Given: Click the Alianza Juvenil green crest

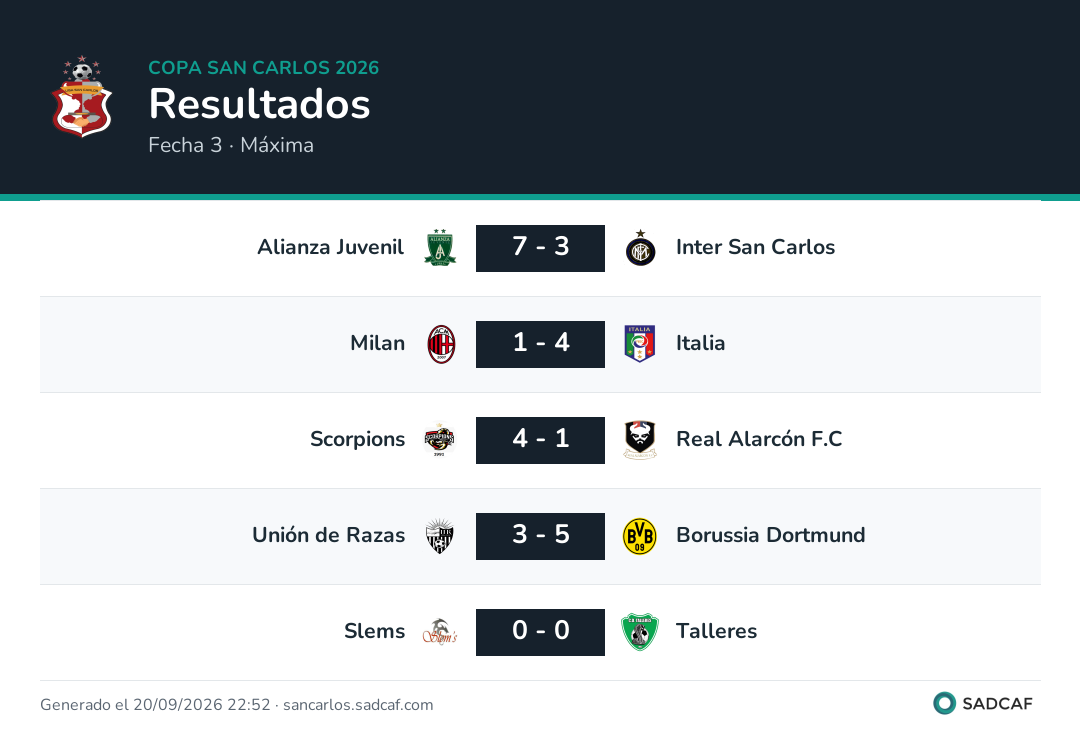Looking at the screenshot, I should coord(440,248).
